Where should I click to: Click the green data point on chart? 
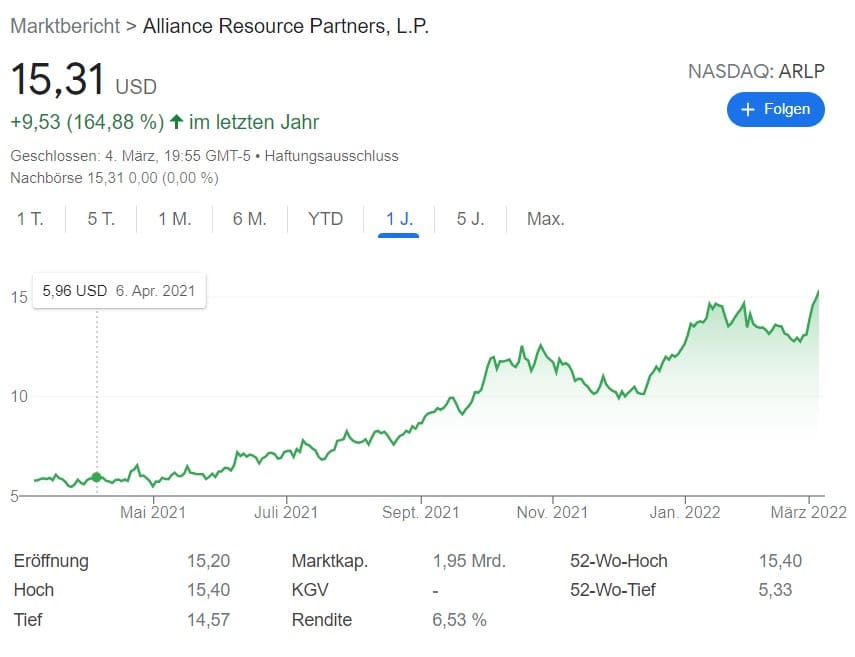pyautogui.click(x=97, y=477)
